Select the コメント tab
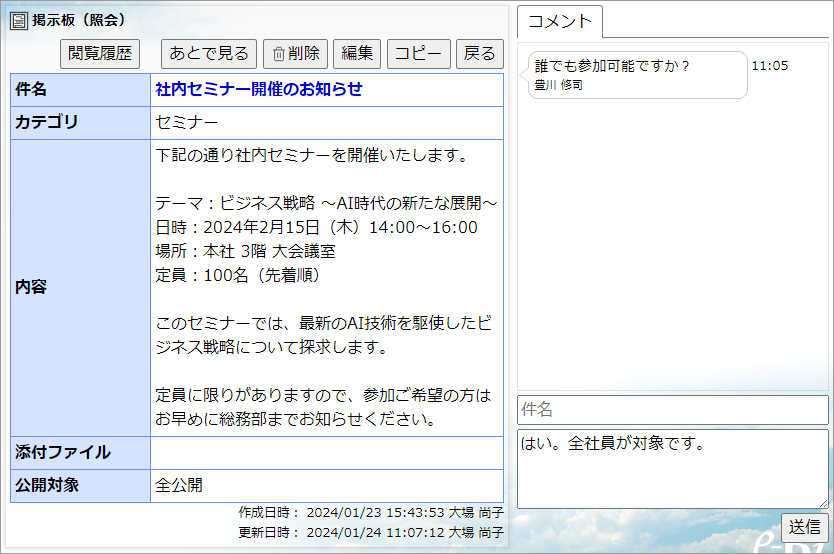The width and height of the screenshot is (834, 554). click(560, 22)
